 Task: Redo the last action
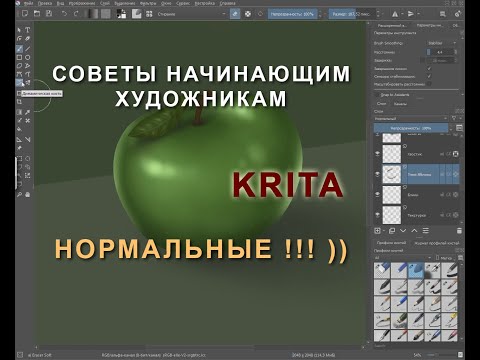pyautogui.click(x=76, y=14)
